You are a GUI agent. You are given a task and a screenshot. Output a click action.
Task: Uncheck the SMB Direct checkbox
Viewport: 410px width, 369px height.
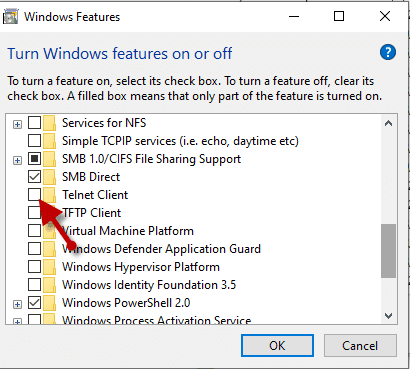click(x=34, y=177)
